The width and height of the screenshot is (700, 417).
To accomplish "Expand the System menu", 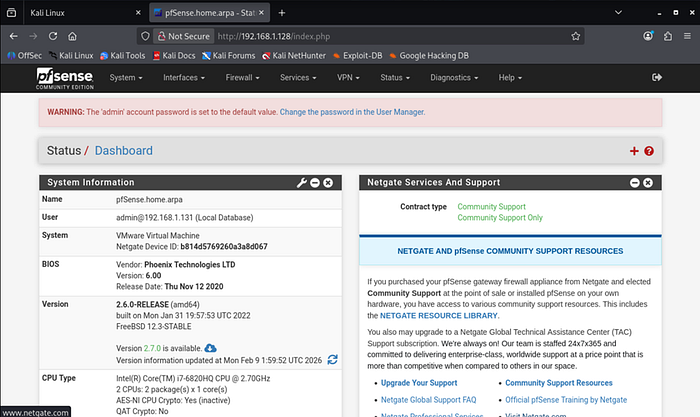I will point(126,77).
